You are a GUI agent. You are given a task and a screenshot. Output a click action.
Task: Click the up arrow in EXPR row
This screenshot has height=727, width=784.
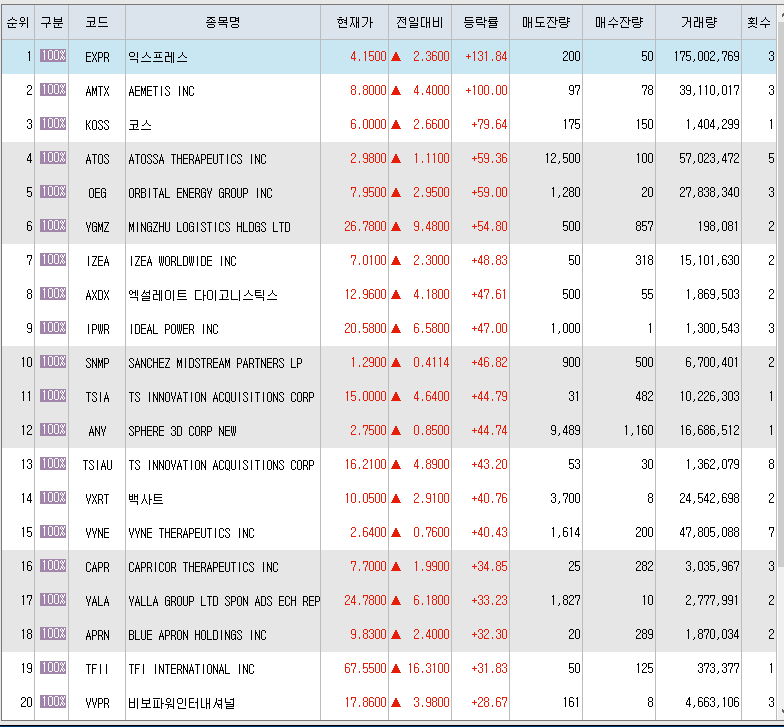pyautogui.click(x=396, y=56)
